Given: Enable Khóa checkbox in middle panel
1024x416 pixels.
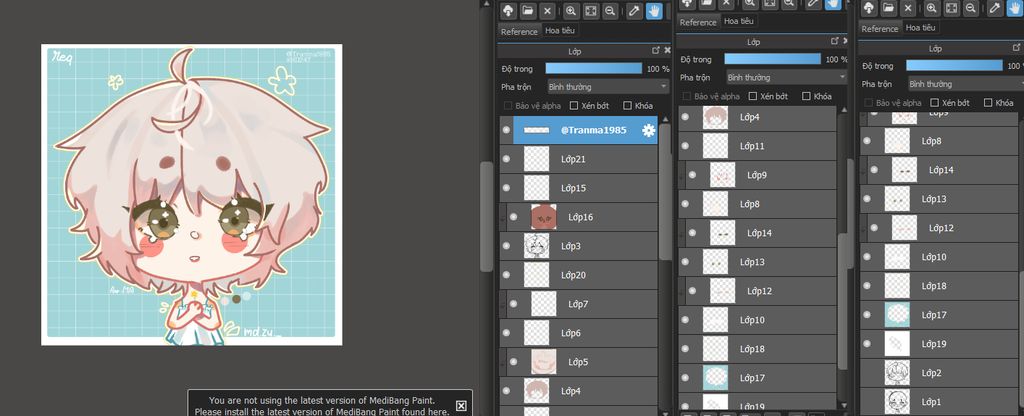Looking at the screenshot, I should [x=807, y=96].
